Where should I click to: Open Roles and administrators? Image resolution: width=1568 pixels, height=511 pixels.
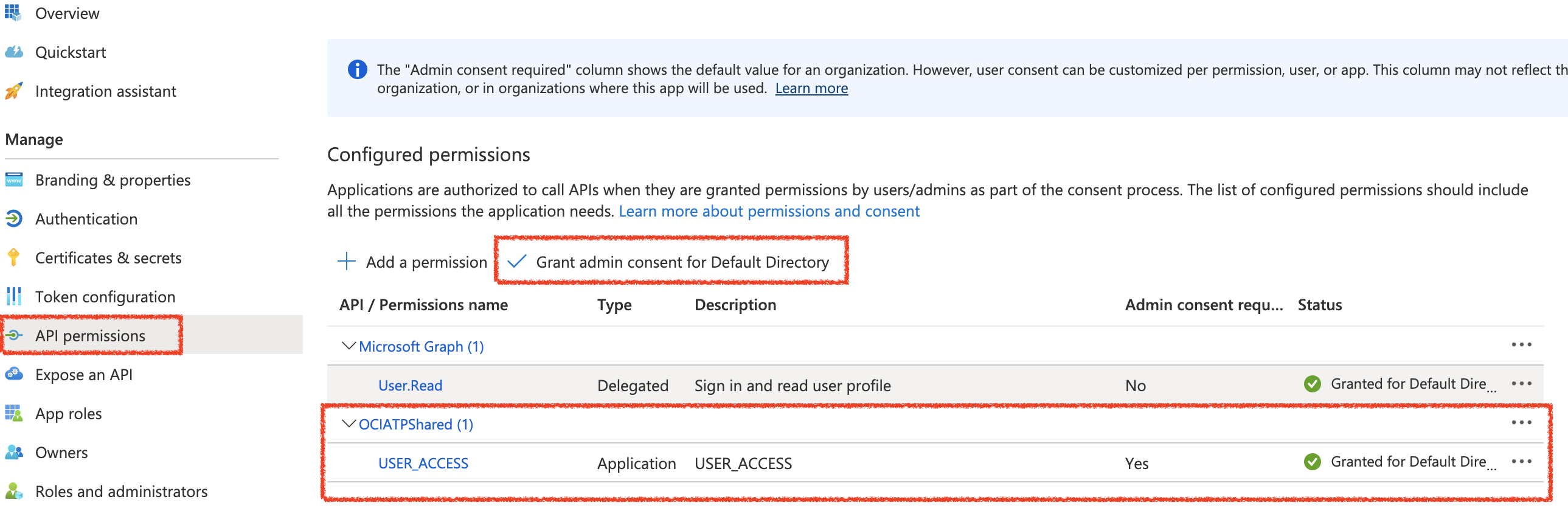point(122,492)
